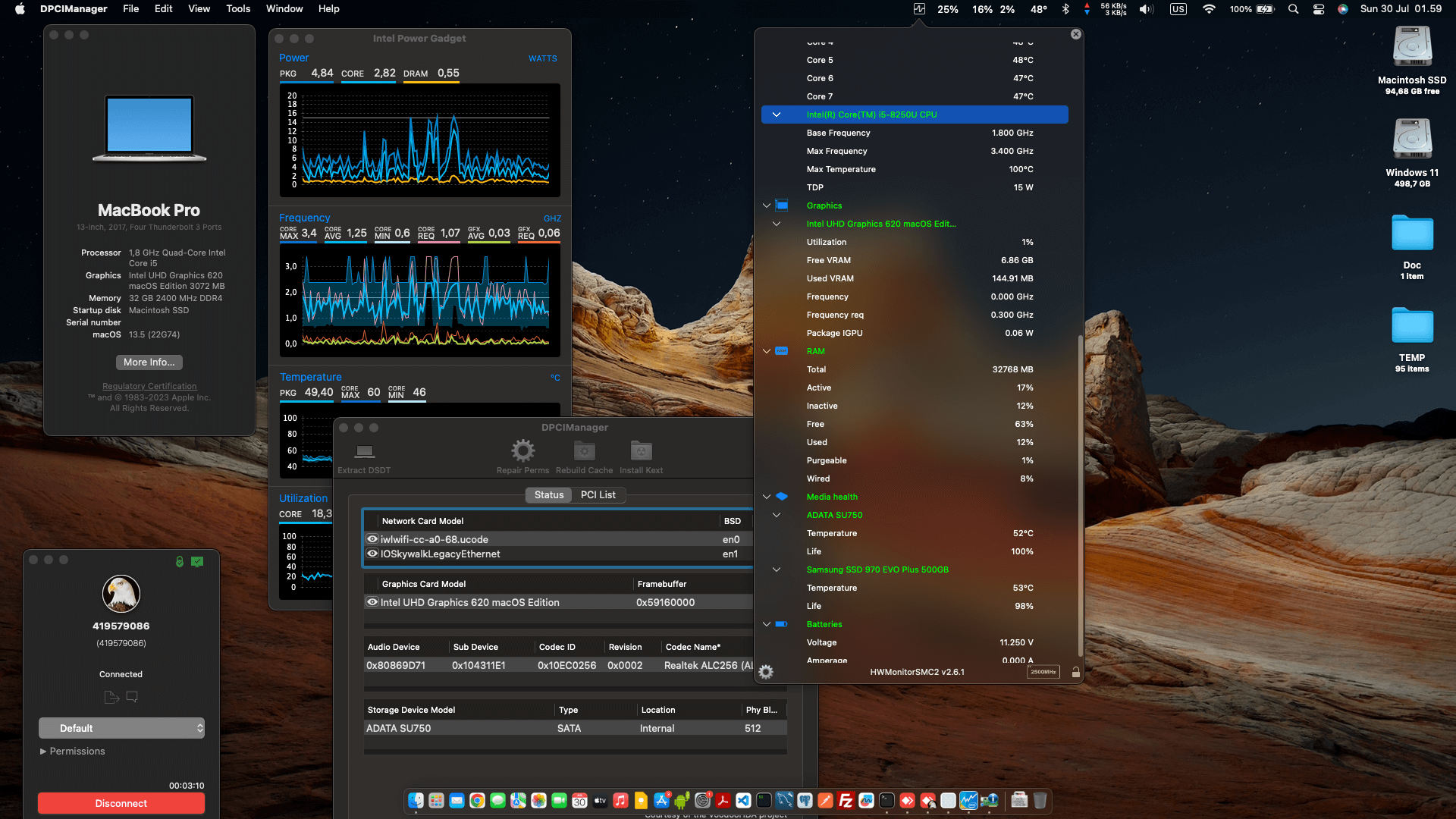
Task: Open Intel Power Gadget in Dock
Action: point(968,801)
